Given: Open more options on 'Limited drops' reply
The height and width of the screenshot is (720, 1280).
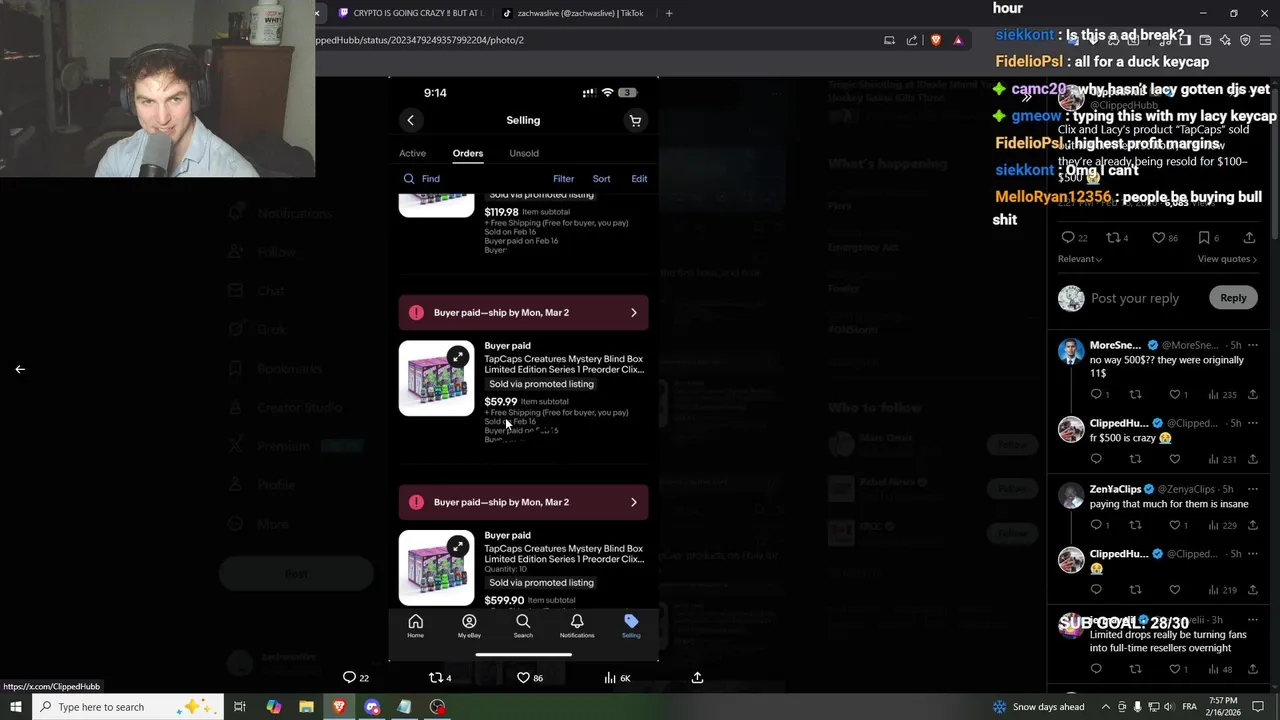Looking at the screenshot, I should (x=1252, y=620).
